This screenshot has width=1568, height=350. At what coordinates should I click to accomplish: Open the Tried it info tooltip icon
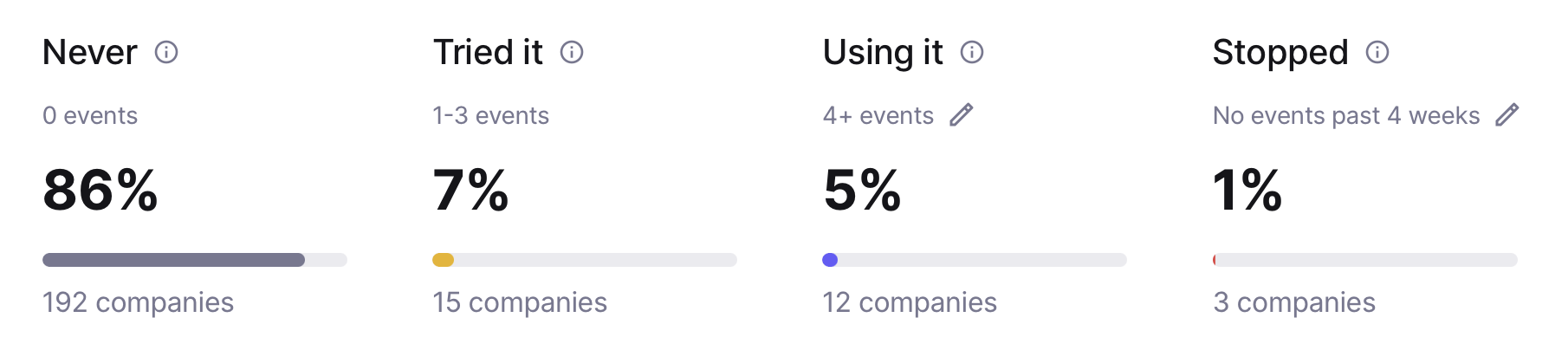point(572,53)
